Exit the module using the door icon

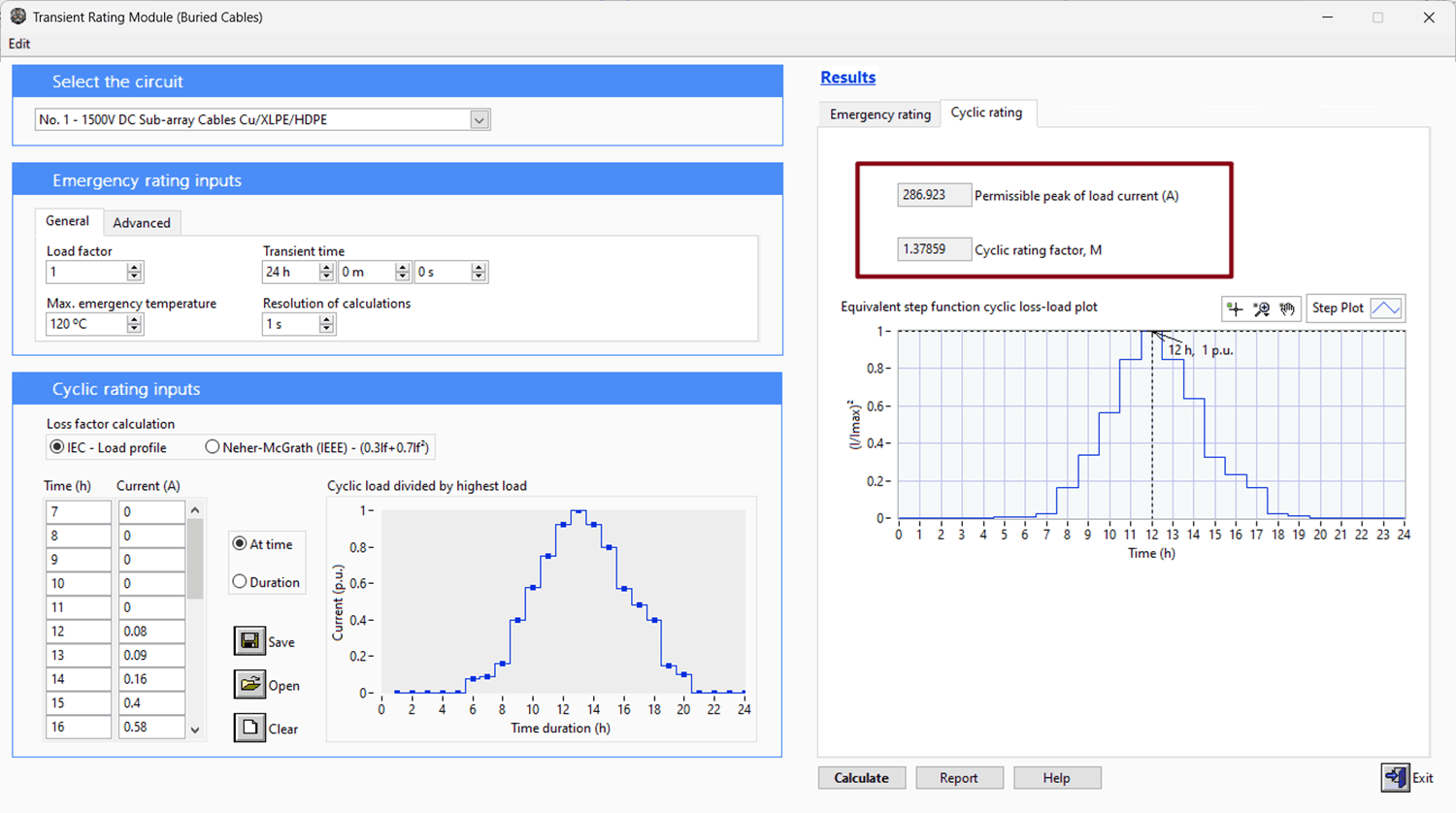[1395, 777]
